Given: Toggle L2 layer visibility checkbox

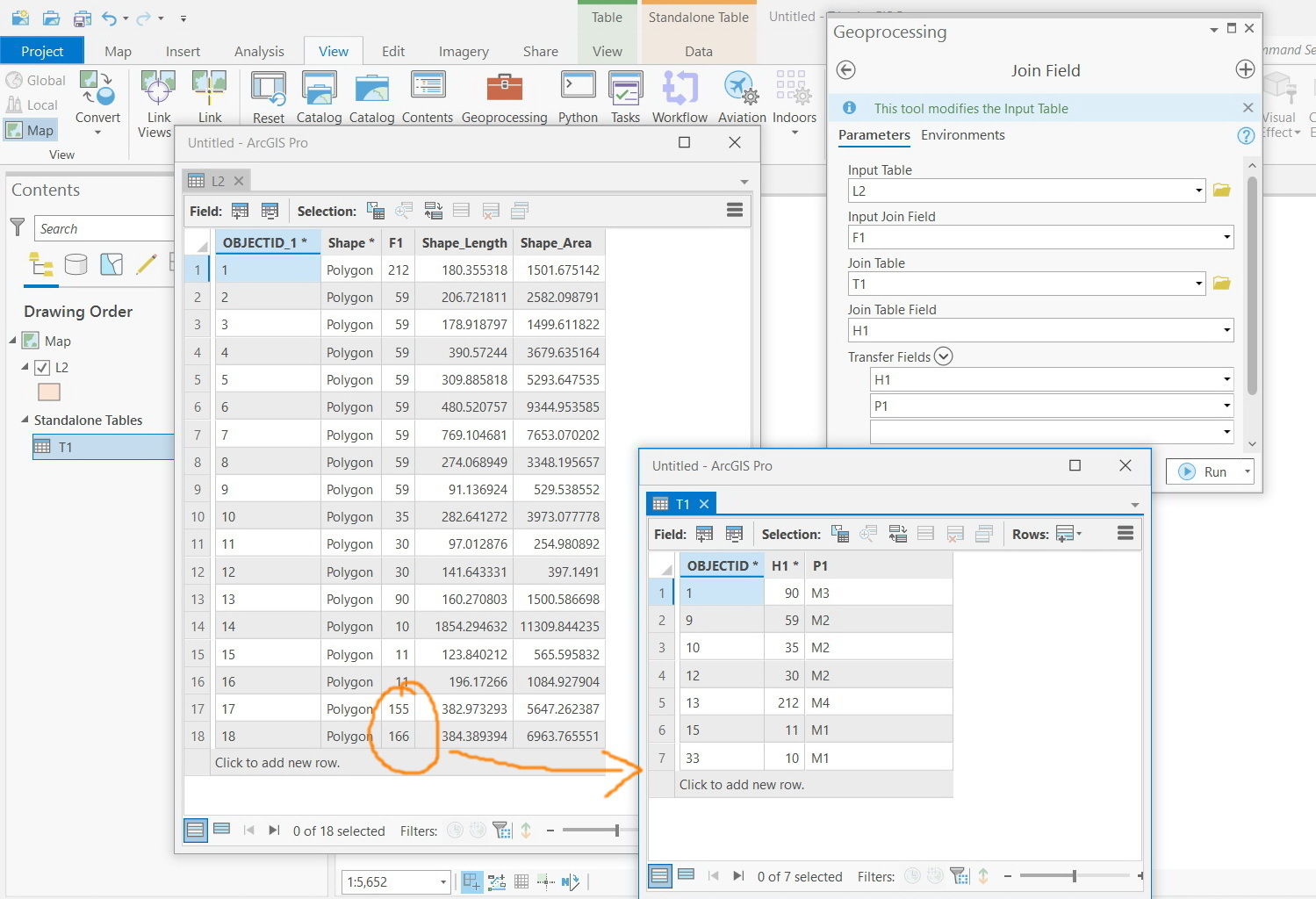Looking at the screenshot, I should 42,368.
